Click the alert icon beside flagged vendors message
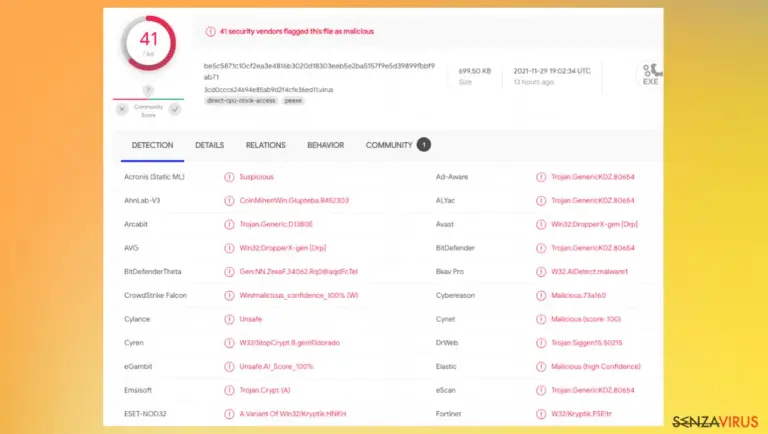Image resolution: width=768 pixels, height=434 pixels. click(x=210, y=31)
